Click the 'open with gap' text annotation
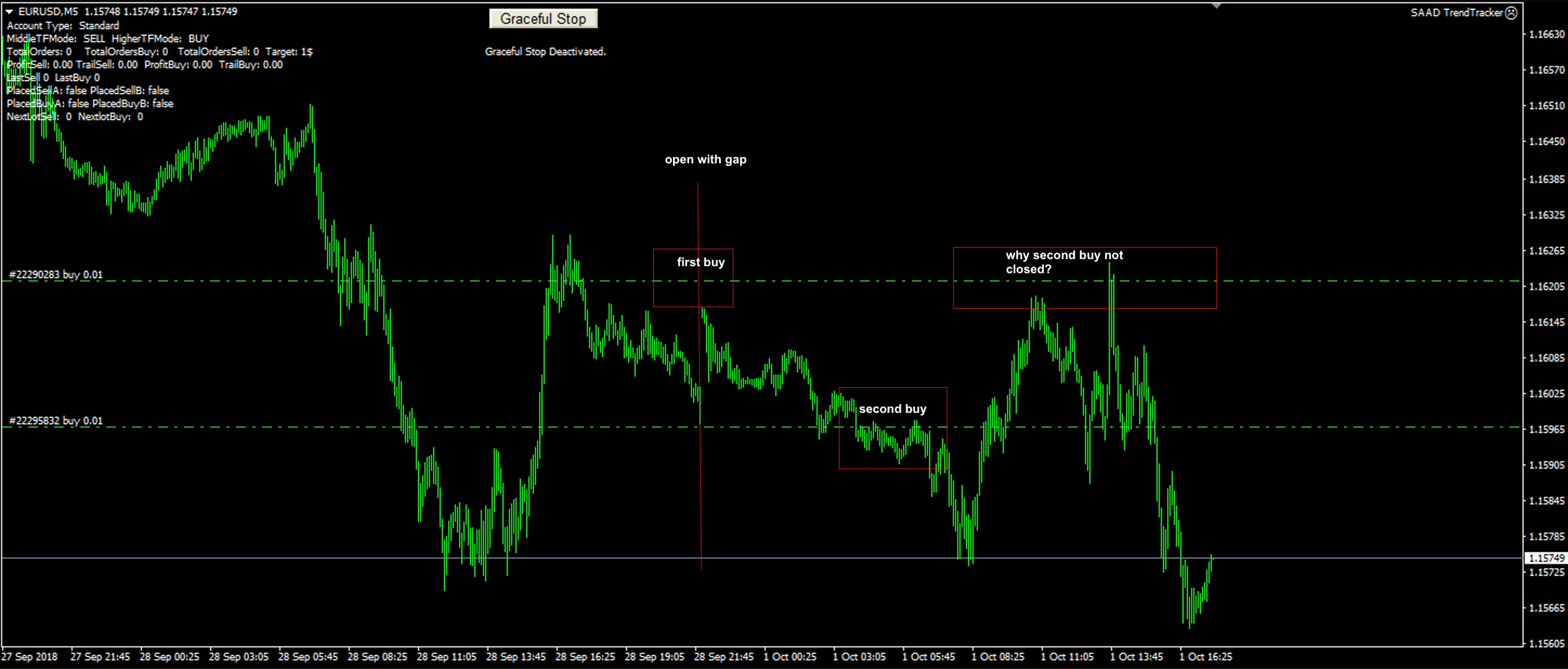This screenshot has height=669, width=1568. [705, 160]
